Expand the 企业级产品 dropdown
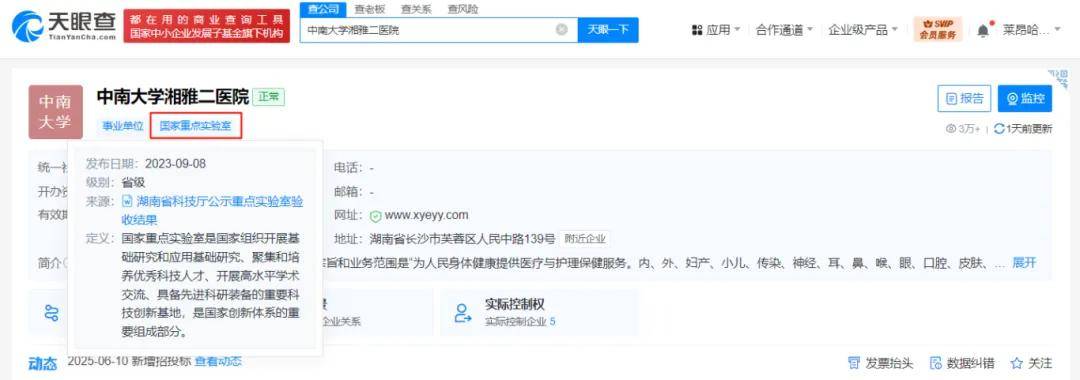Screen dimensions: 1080x380 (x=863, y=30)
